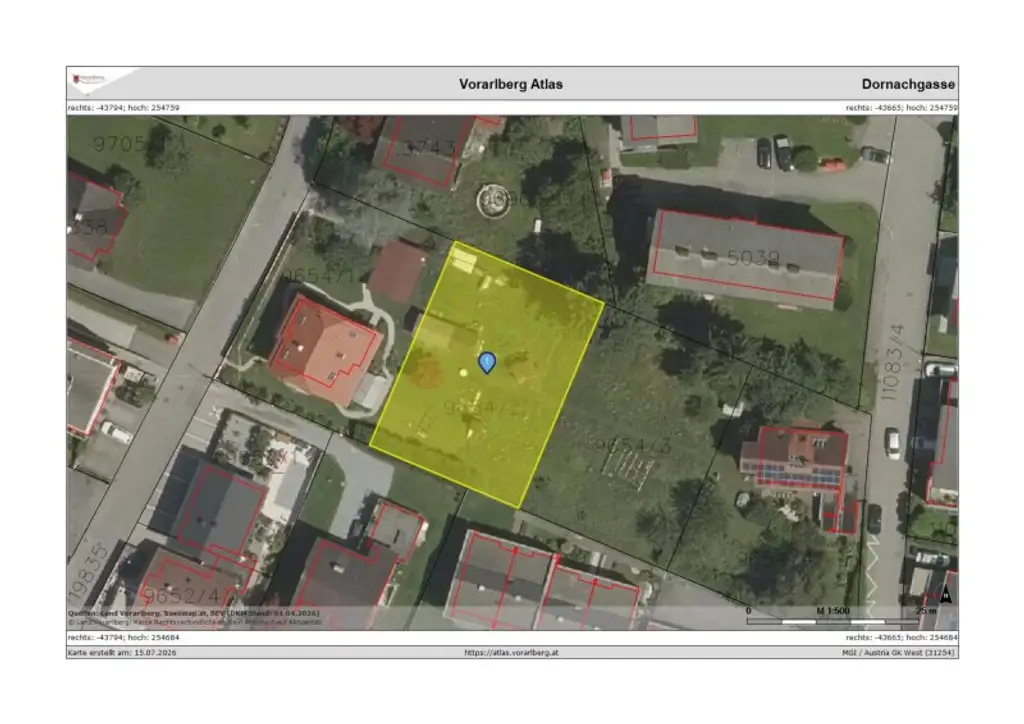This screenshot has width=1024, height=724.
Task: Click the top-right 'rechts: -43665; hoch: 254759' coordinates
Action: click(x=901, y=108)
